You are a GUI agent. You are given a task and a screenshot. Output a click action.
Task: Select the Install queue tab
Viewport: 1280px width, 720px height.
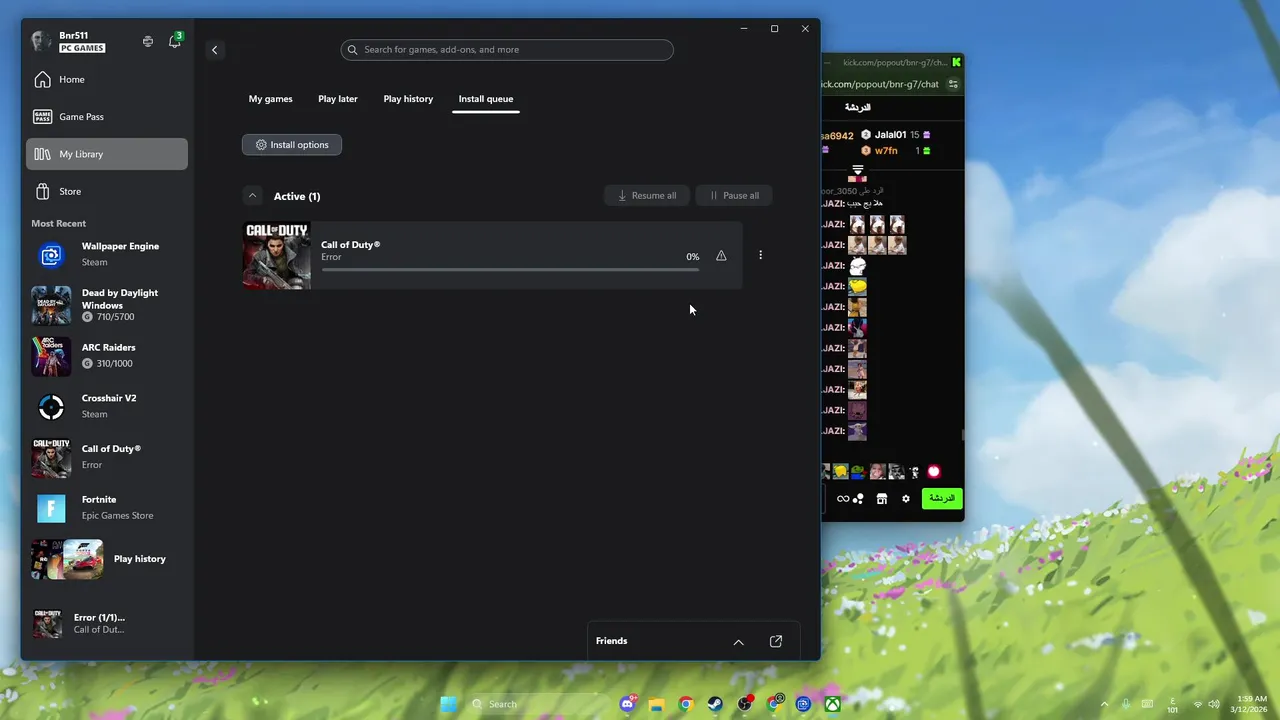(486, 99)
